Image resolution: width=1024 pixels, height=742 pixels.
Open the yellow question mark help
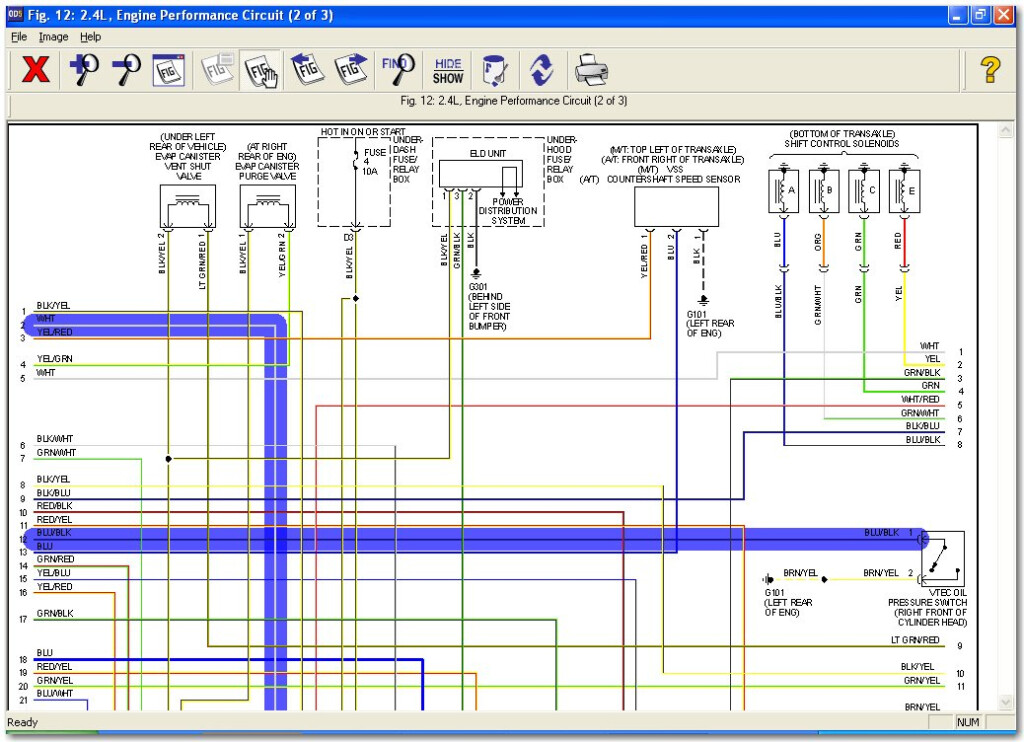point(990,69)
